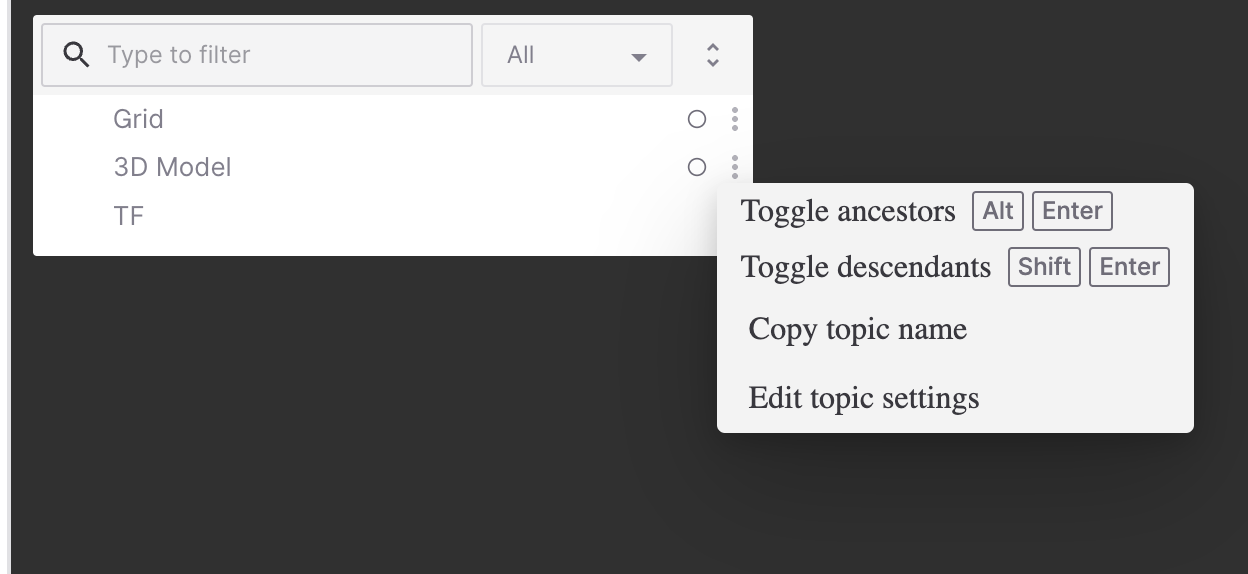
Task: Choose Toggle descendants menu entry
Action: (955, 267)
